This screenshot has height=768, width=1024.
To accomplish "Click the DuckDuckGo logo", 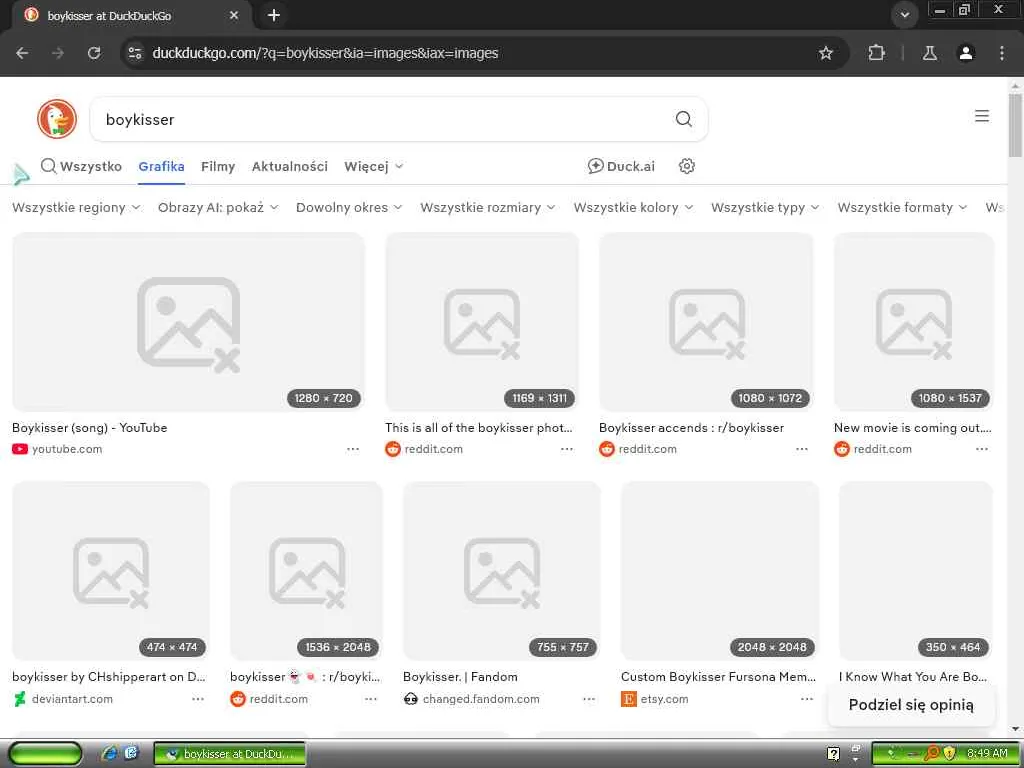I will point(57,119).
